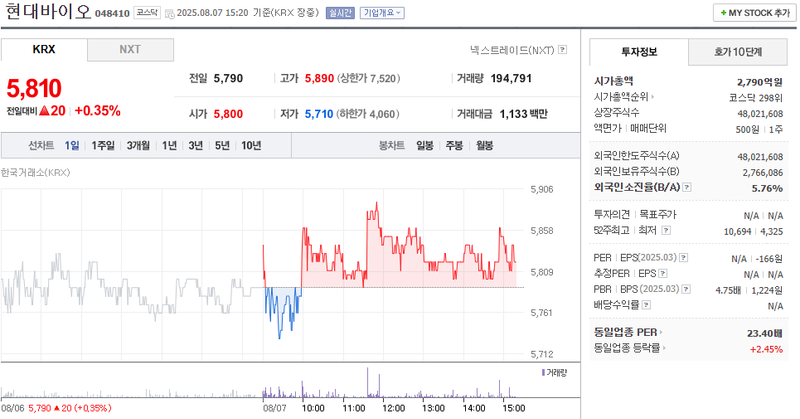Click the foreign ownership ratio 5.76%
This screenshot has height=419, width=800.
(767, 188)
